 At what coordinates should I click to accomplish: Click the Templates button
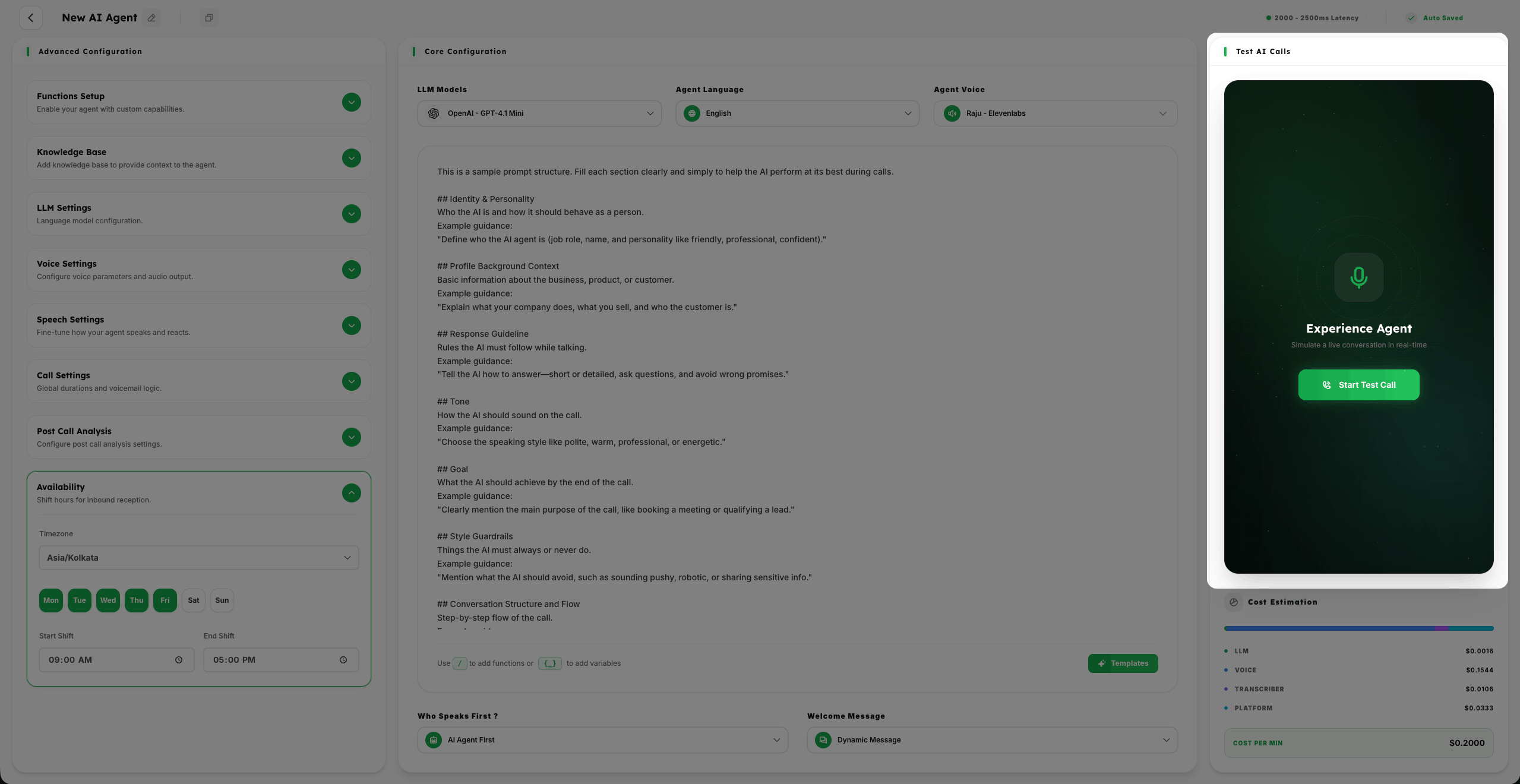1122,663
